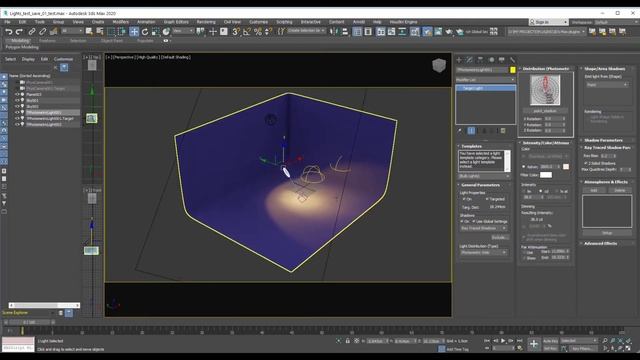This screenshot has height=360, width=640.
Task: Open the light templates (Bulb Lights) dropdown
Action: (x=484, y=176)
